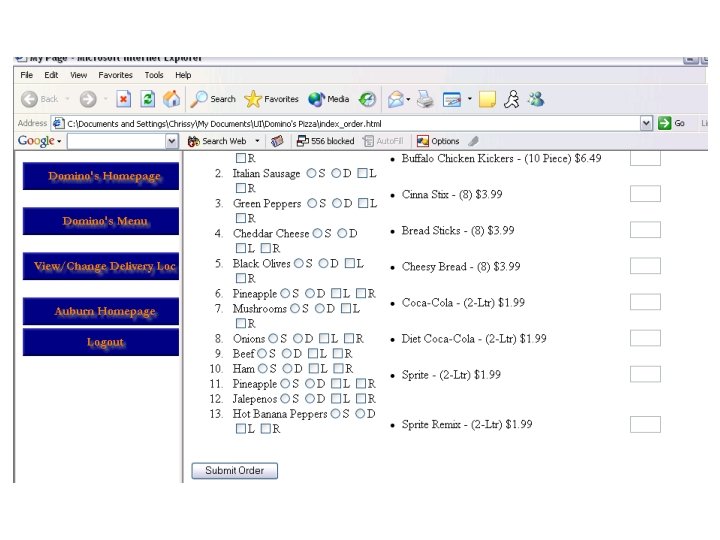Open Search Web dropdown arrow
The height and width of the screenshot is (540, 720).
(x=257, y=141)
